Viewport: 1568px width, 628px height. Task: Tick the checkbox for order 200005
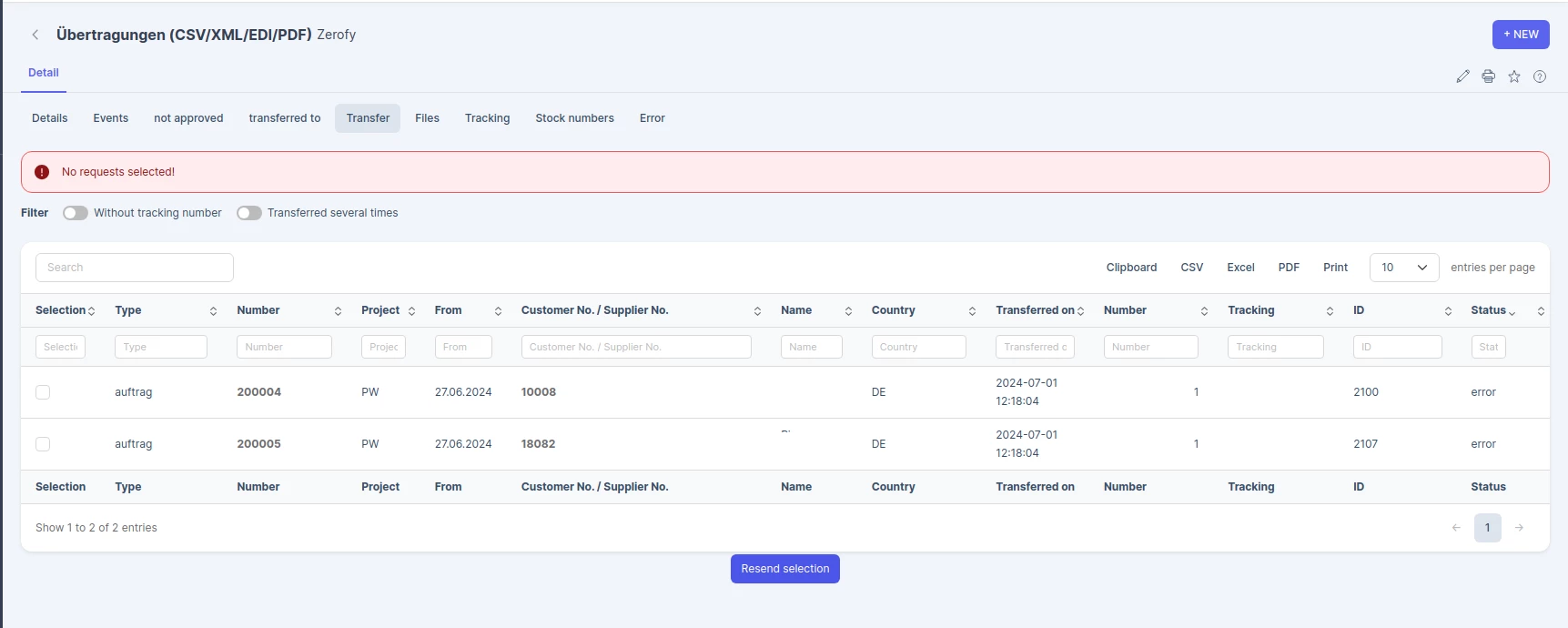coord(43,444)
